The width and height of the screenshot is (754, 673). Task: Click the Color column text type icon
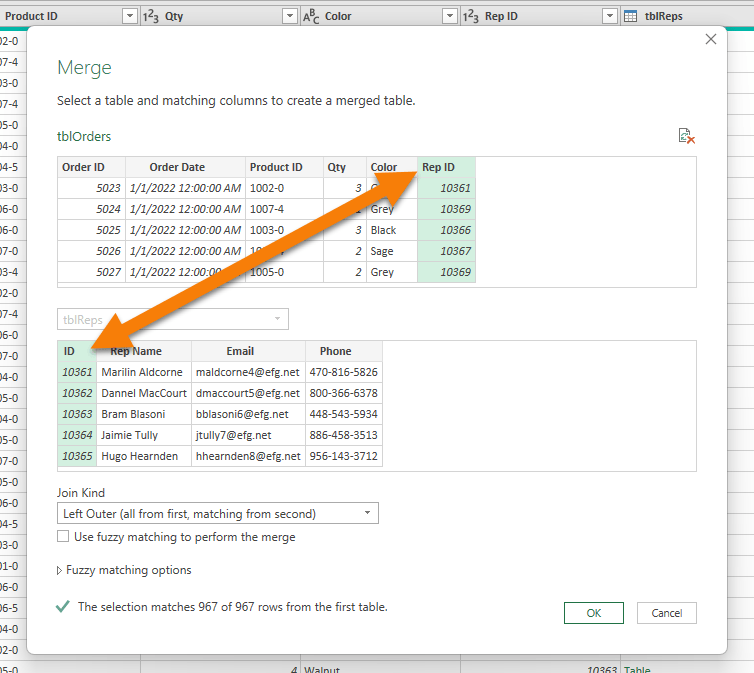(311, 16)
